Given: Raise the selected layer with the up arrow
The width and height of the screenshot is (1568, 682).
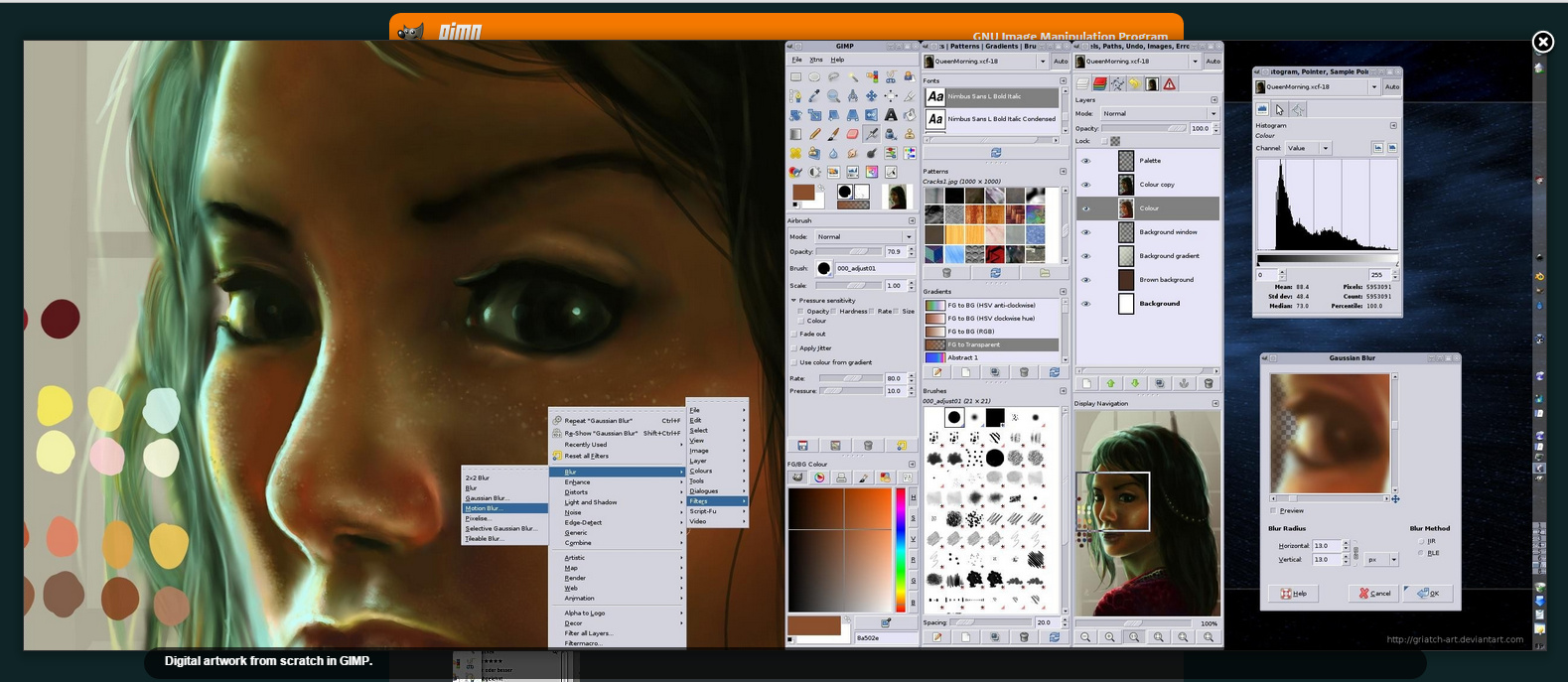Looking at the screenshot, I should pyautogui.click(x=1111, y=383).
